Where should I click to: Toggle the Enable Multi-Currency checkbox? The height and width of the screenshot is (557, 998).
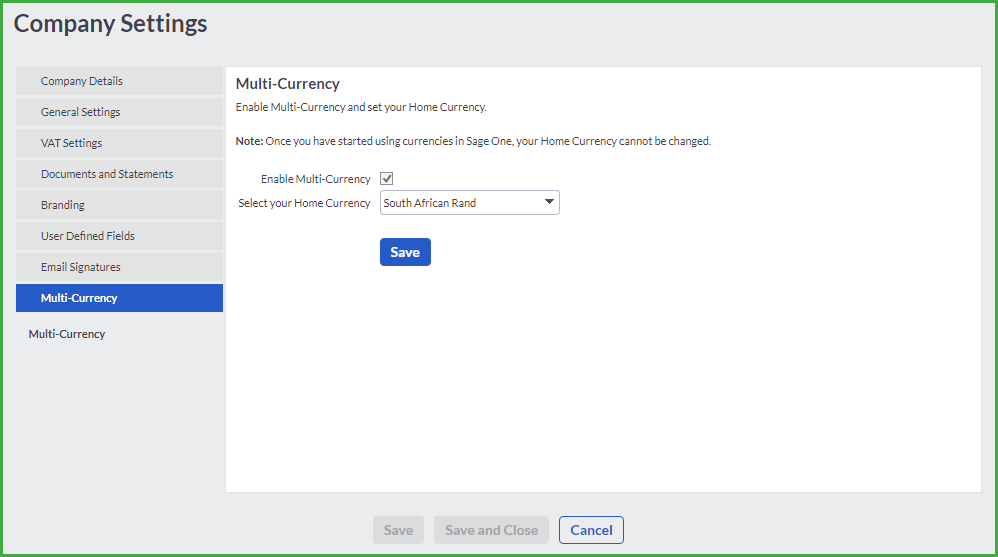pyautogui.click(x=386, y=179)
